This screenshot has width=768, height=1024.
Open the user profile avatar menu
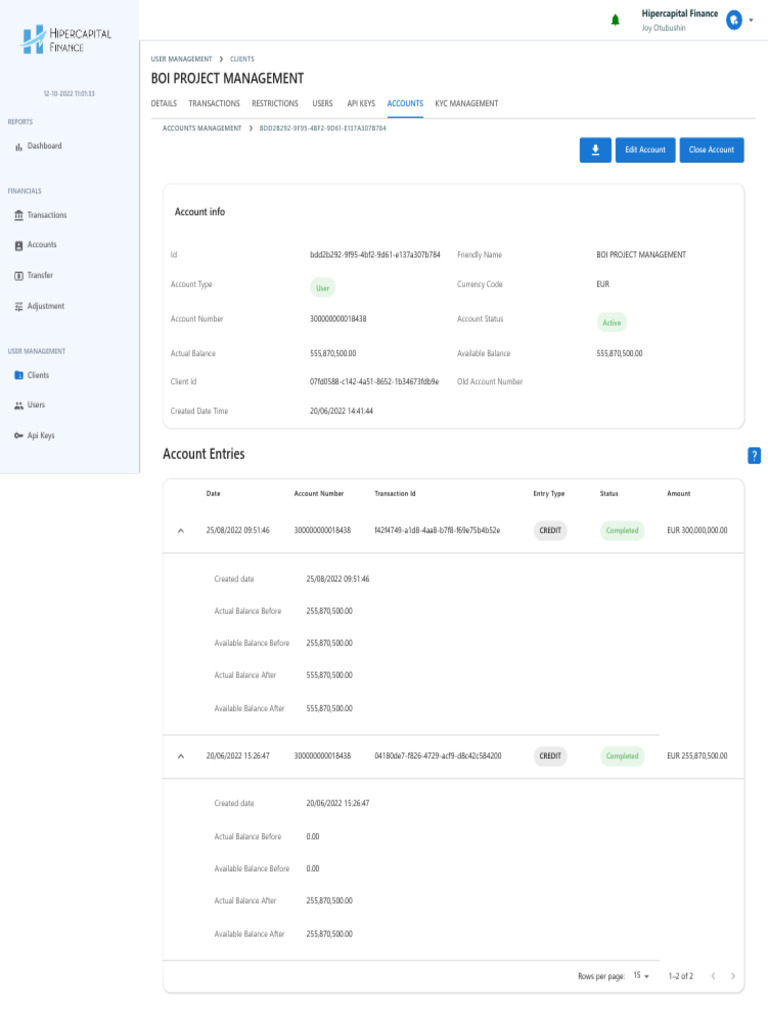pos(734,20)
